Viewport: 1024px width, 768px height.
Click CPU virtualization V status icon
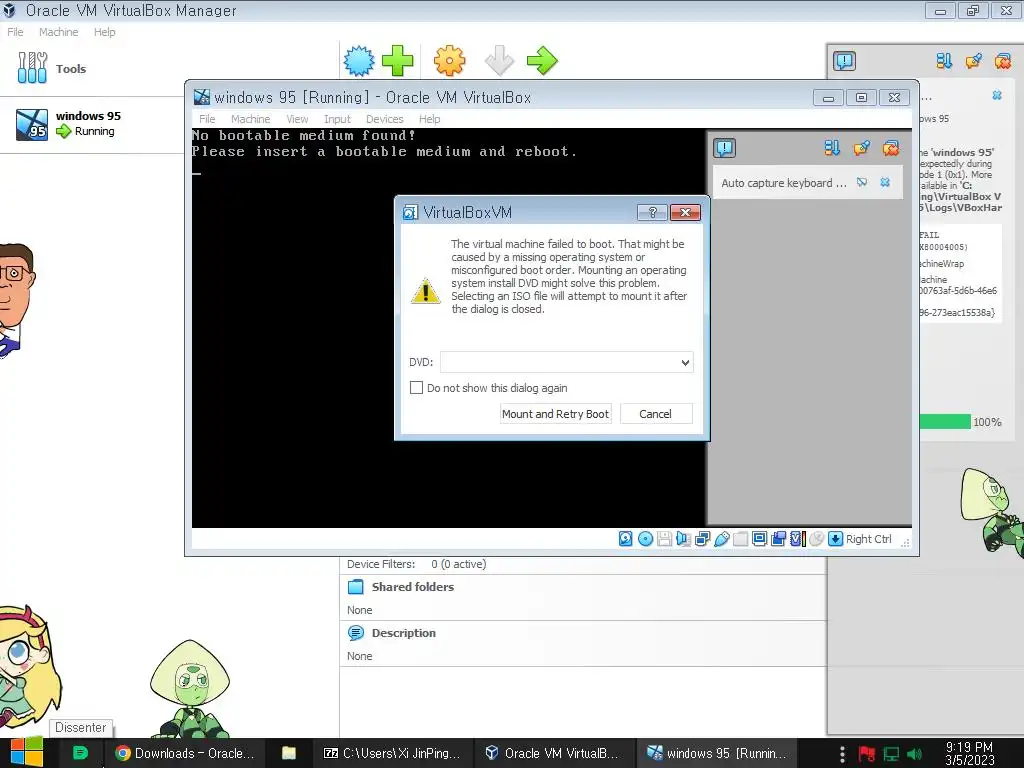(797, 539)
